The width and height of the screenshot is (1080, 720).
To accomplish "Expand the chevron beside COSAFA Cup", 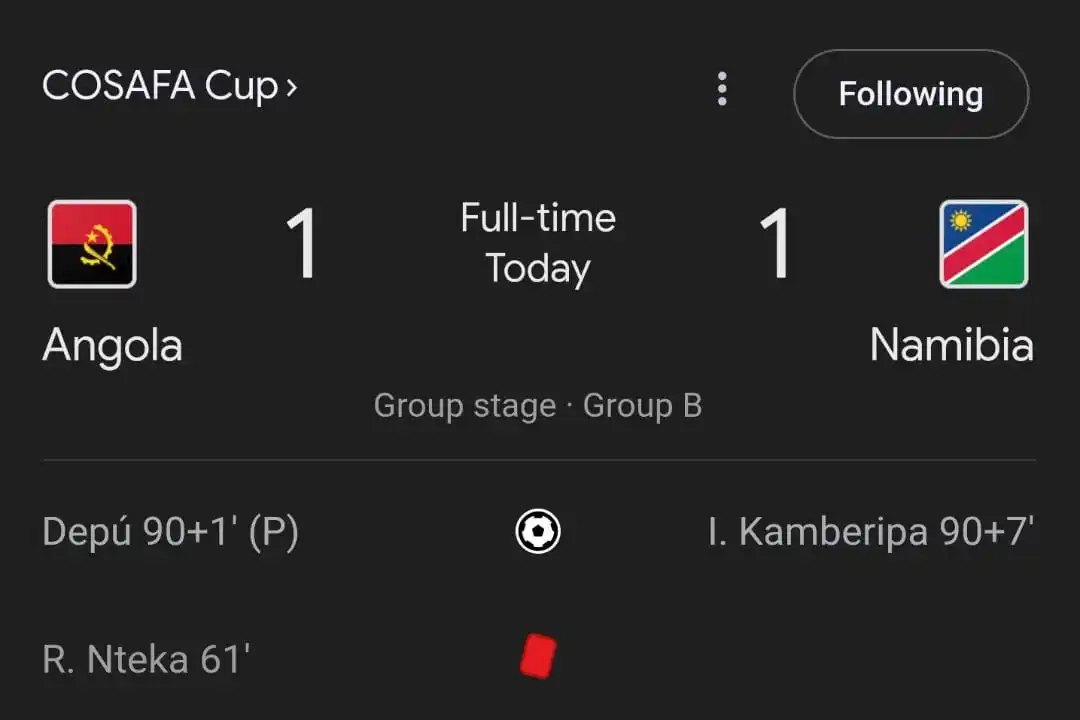I will point(291,88).
